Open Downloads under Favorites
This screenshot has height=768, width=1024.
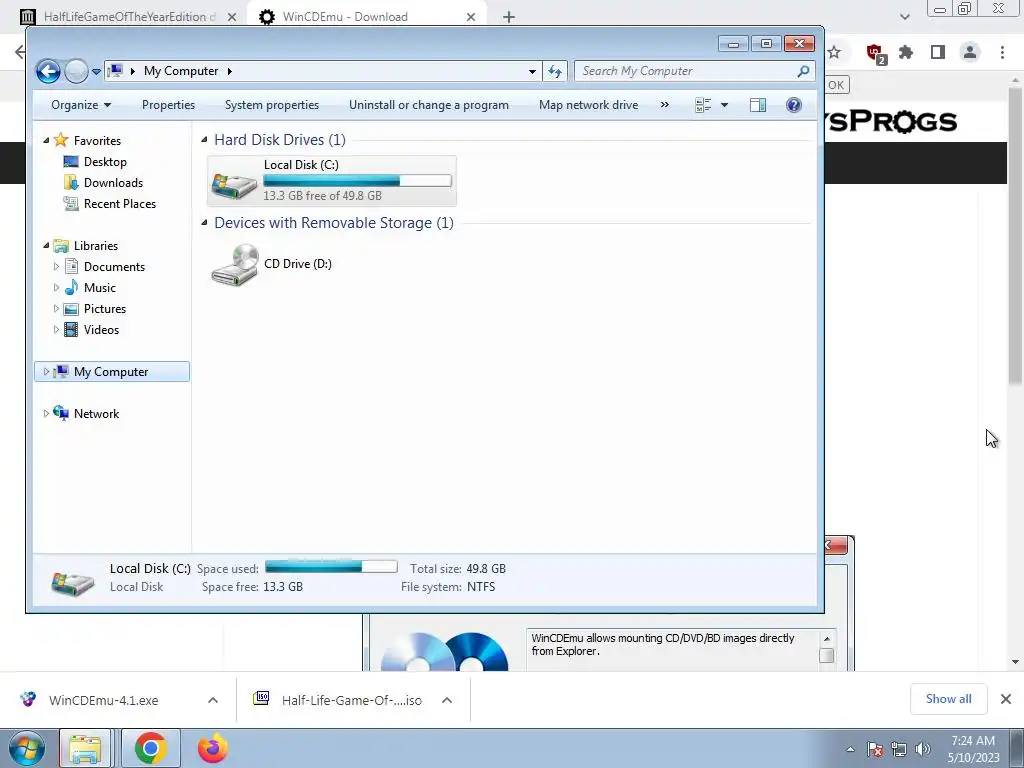(x=113, y=183)
